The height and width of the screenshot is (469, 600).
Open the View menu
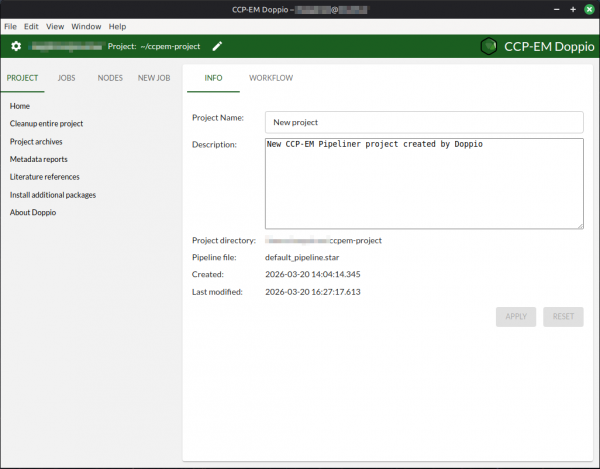pyautogui.click(x=55, y=26)
